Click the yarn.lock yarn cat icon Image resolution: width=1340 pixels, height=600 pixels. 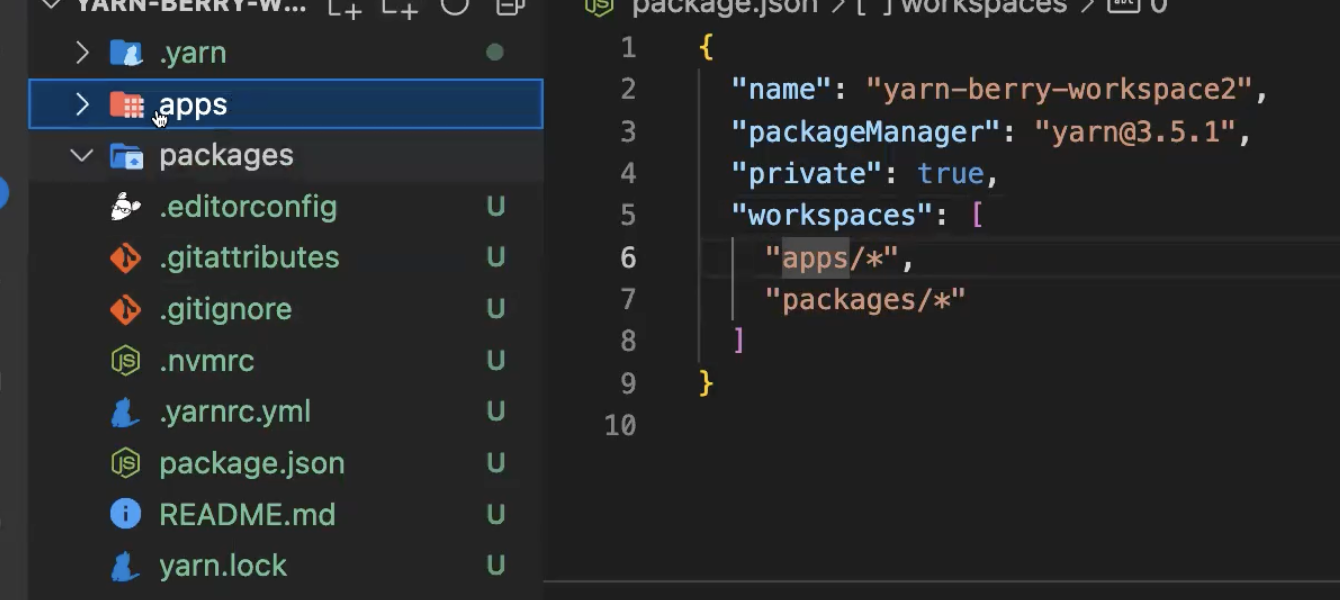125,566
